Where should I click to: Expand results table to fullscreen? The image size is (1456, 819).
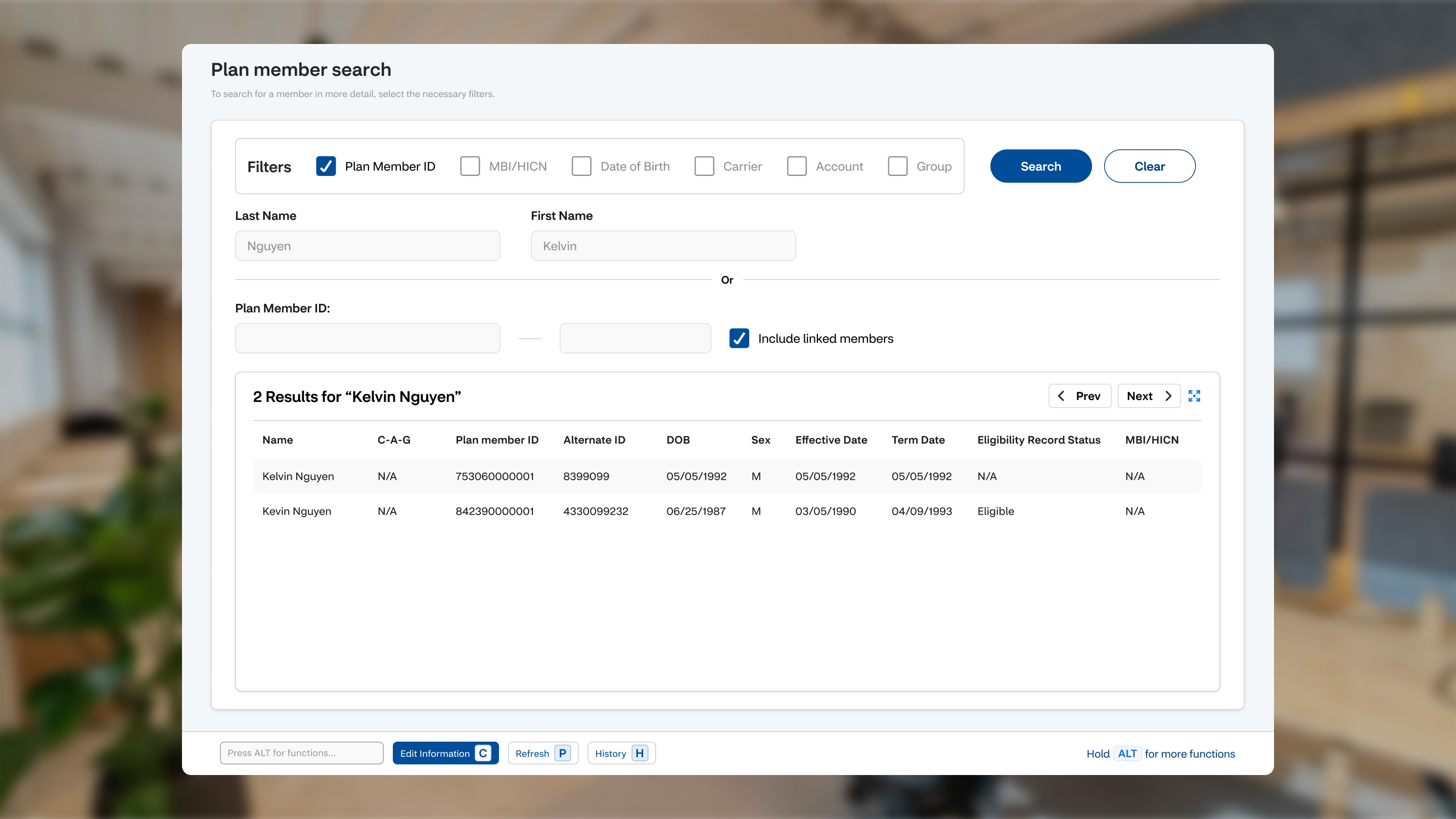[x=1194, y=396]
